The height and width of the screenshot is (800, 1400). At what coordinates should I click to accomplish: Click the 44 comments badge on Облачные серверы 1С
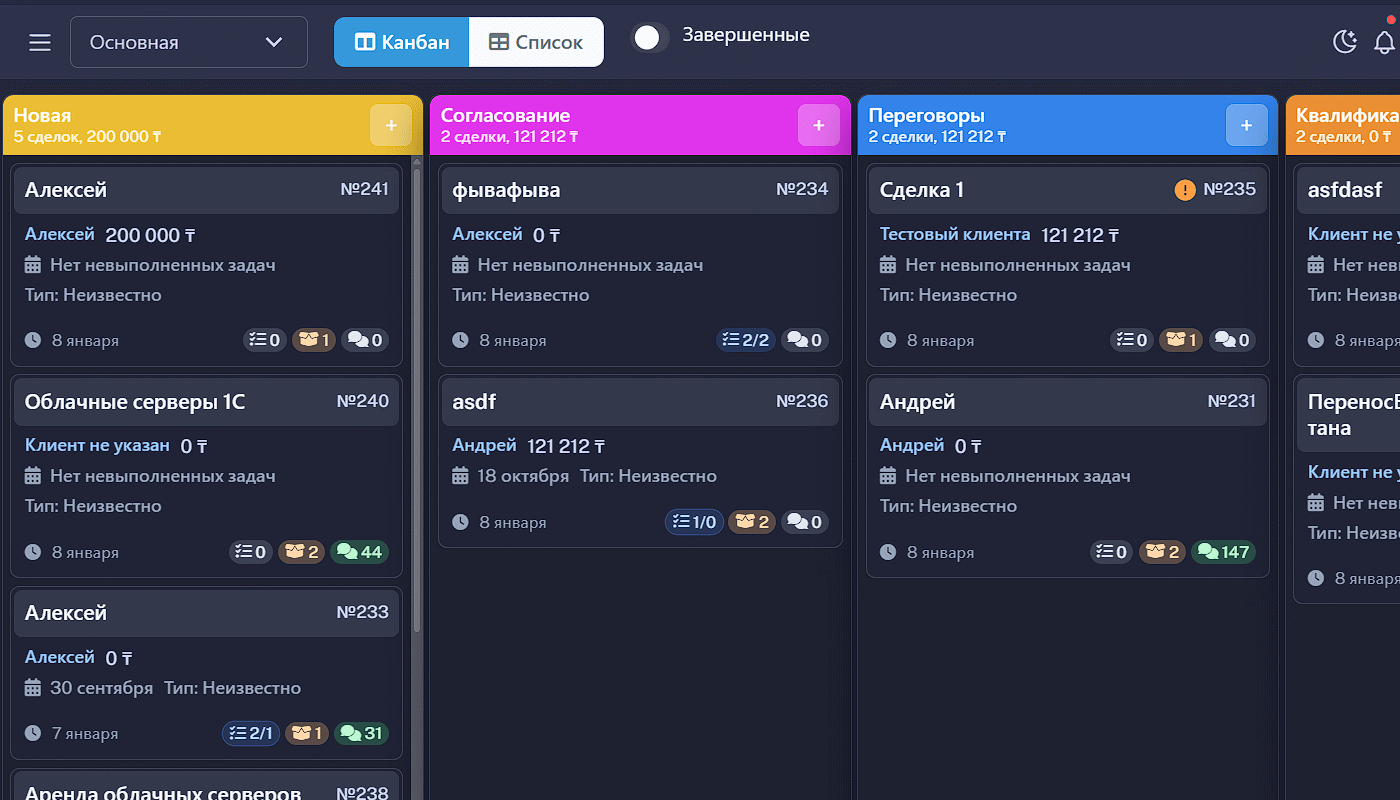click(359, 552)
